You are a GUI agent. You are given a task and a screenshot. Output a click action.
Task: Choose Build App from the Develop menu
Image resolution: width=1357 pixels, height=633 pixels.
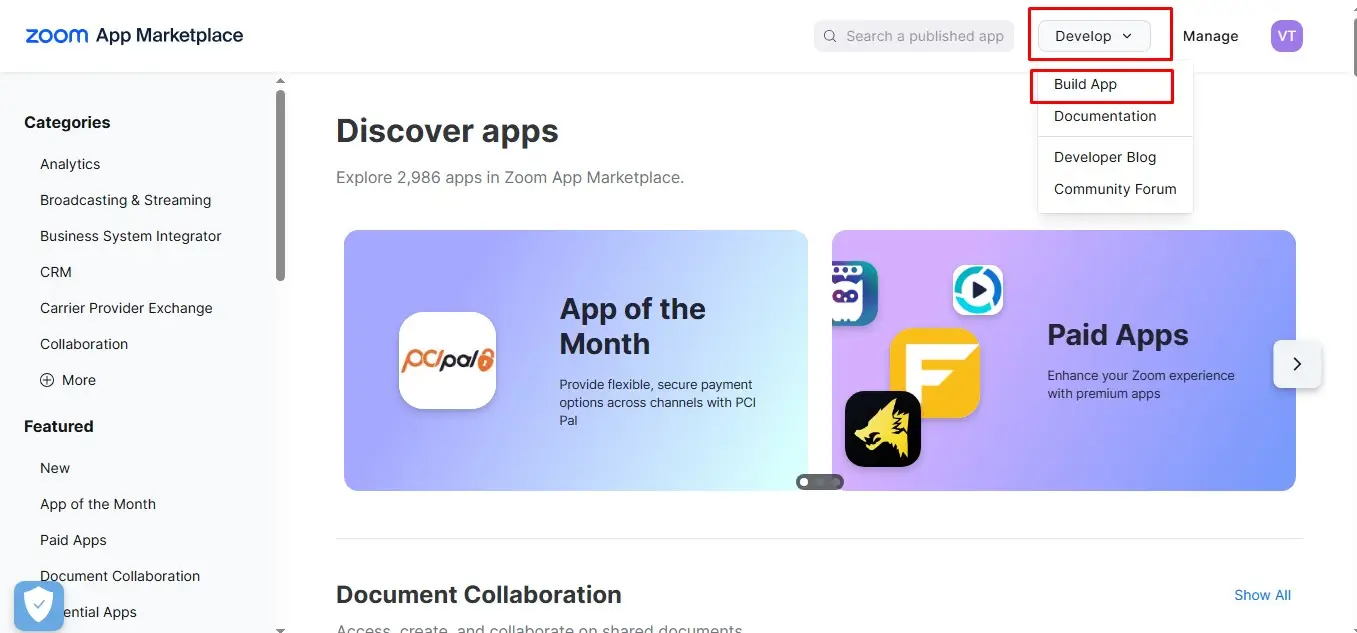1085,84
